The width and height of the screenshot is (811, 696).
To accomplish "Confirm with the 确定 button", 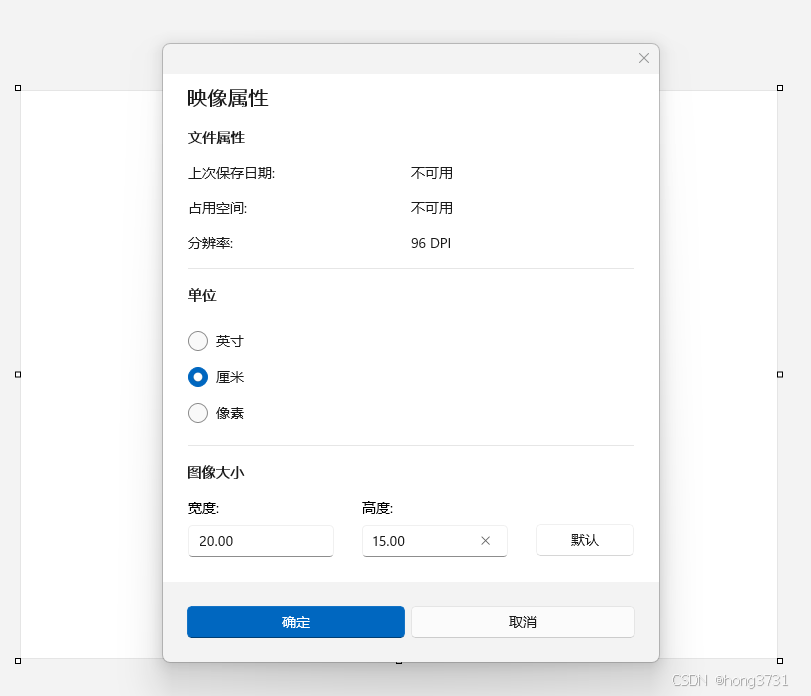I will coord(296,622).
